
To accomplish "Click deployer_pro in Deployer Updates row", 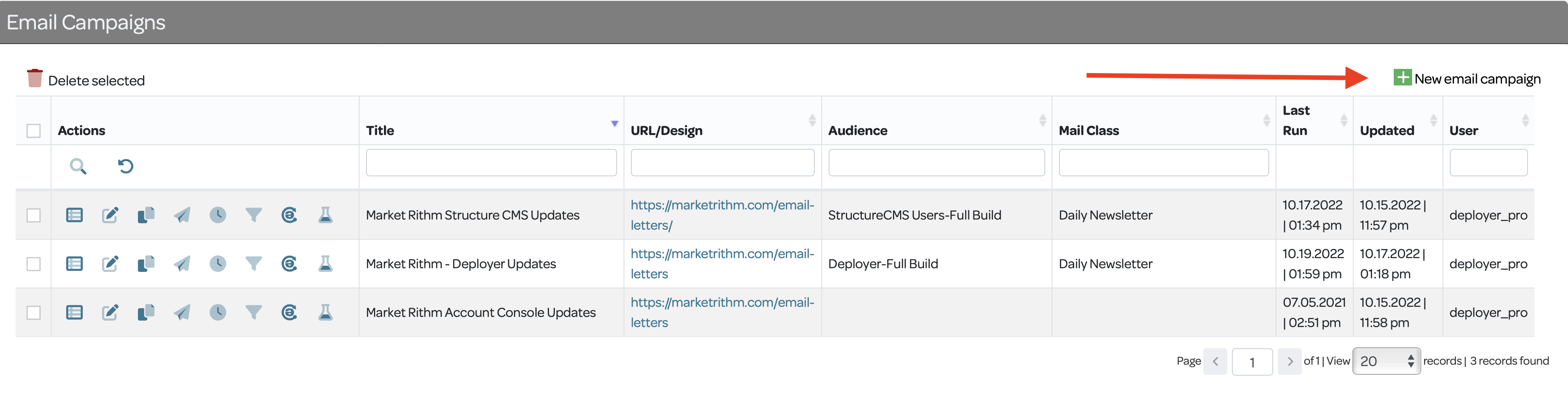I will [x=1488, y=264].
